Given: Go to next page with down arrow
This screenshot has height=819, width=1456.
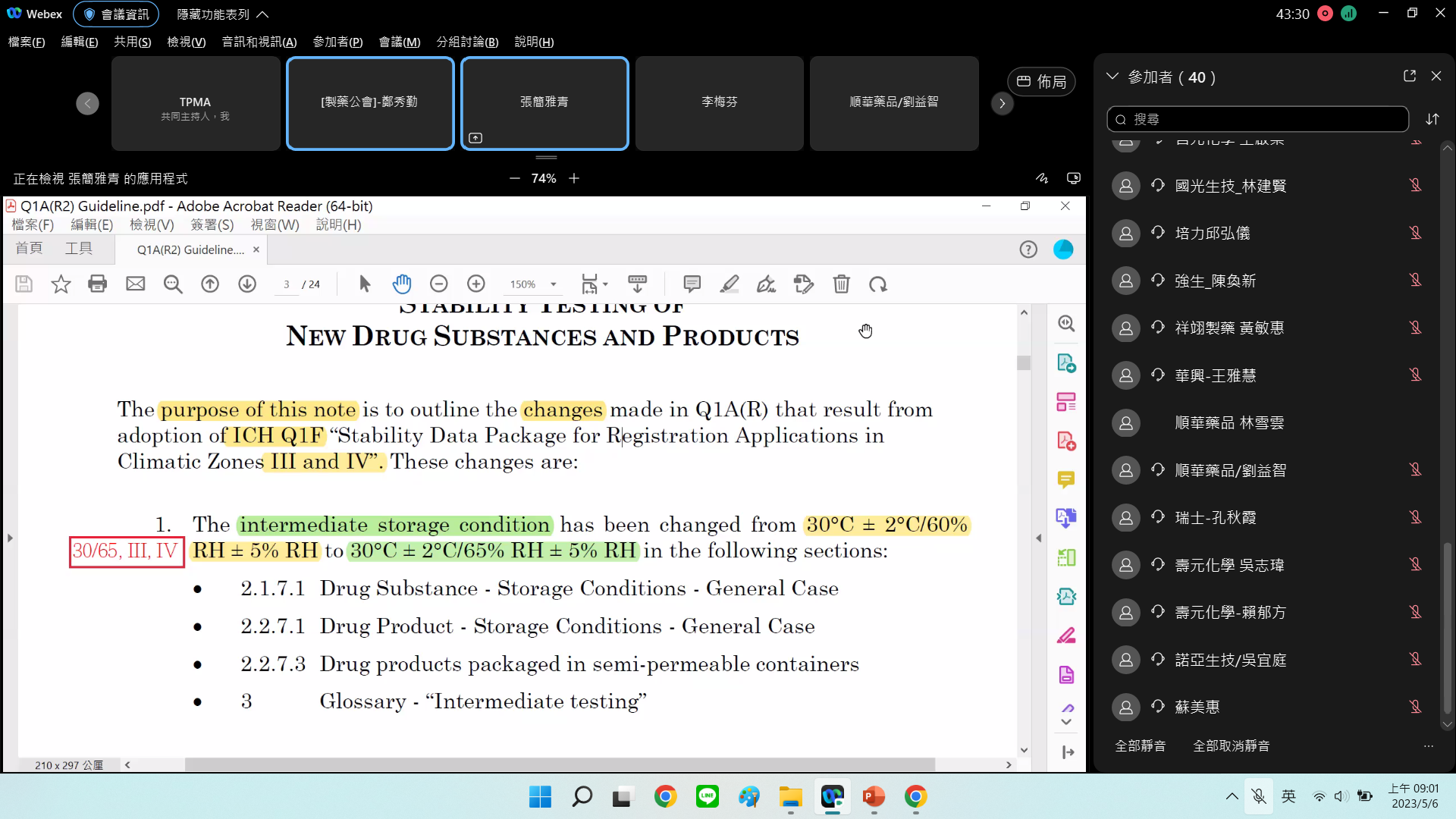Looking at the screenshot, I should (x=247, y=284).
